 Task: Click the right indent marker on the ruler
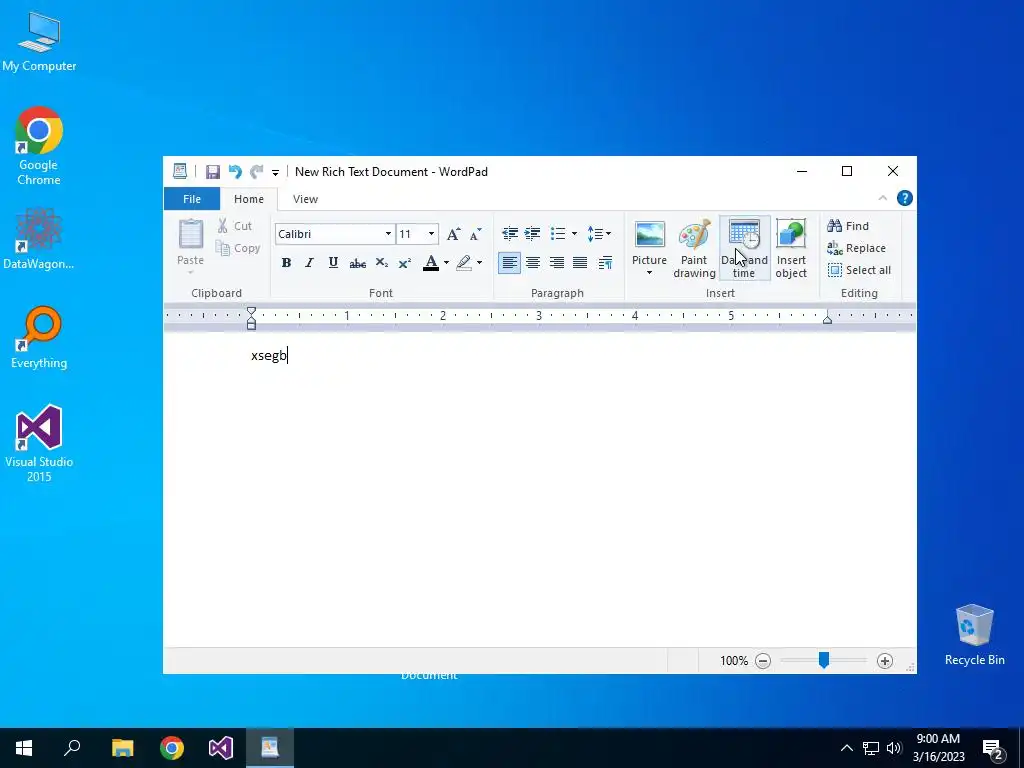pyautogui.click(x=827, y=319)
